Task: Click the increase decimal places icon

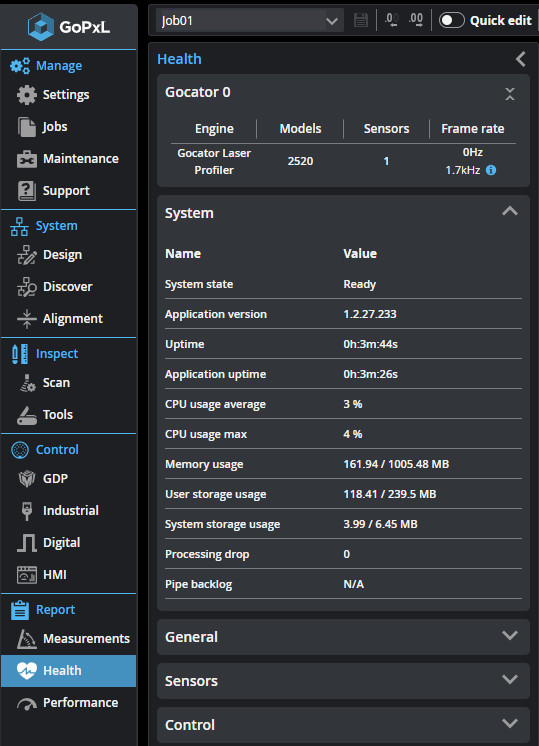Action: tap(416, 20)
